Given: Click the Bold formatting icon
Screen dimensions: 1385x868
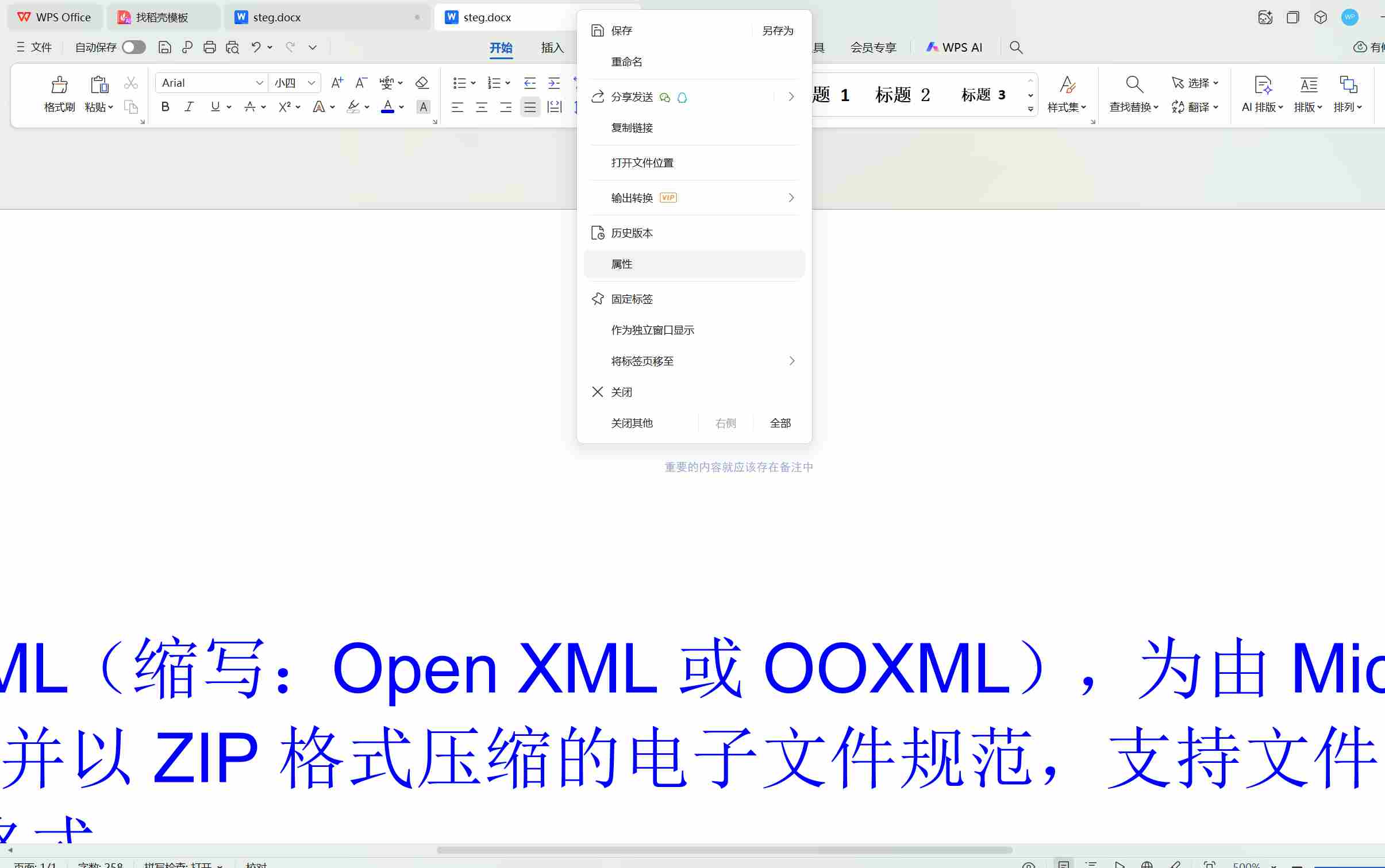Looking at the screenshot, I should [165, 107].
